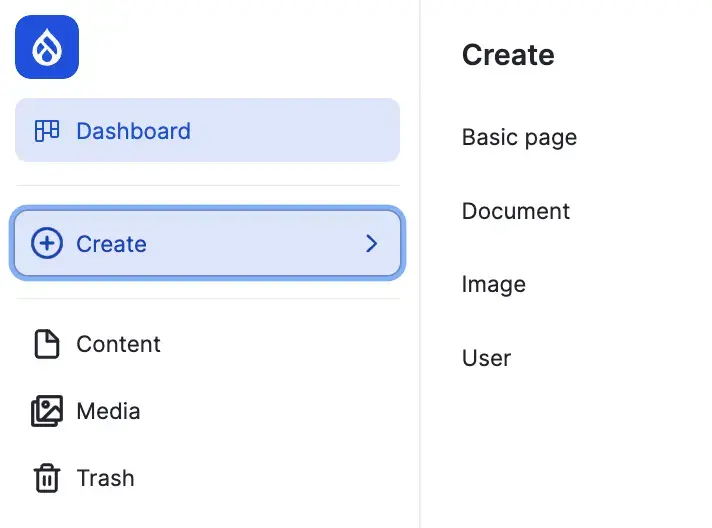Image resolution: width=712 pixels, height=528 pixels.
Task: Click the plus circle icon beside Create
Action: pyautogui.click(x=47, y=243)
